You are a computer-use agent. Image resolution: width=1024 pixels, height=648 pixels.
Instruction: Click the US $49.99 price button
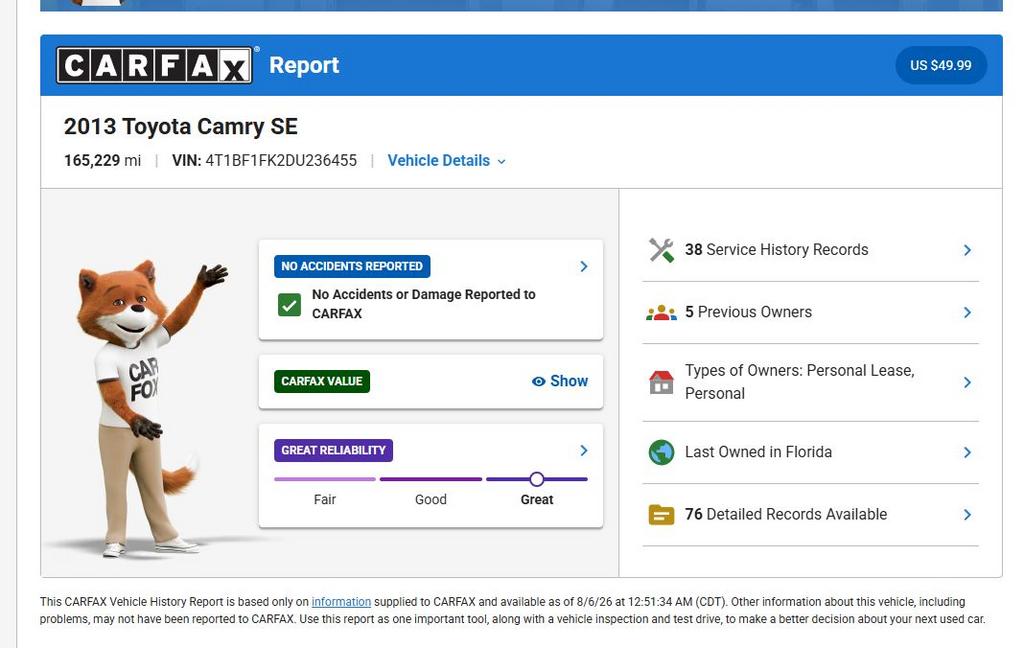[940, 65]
